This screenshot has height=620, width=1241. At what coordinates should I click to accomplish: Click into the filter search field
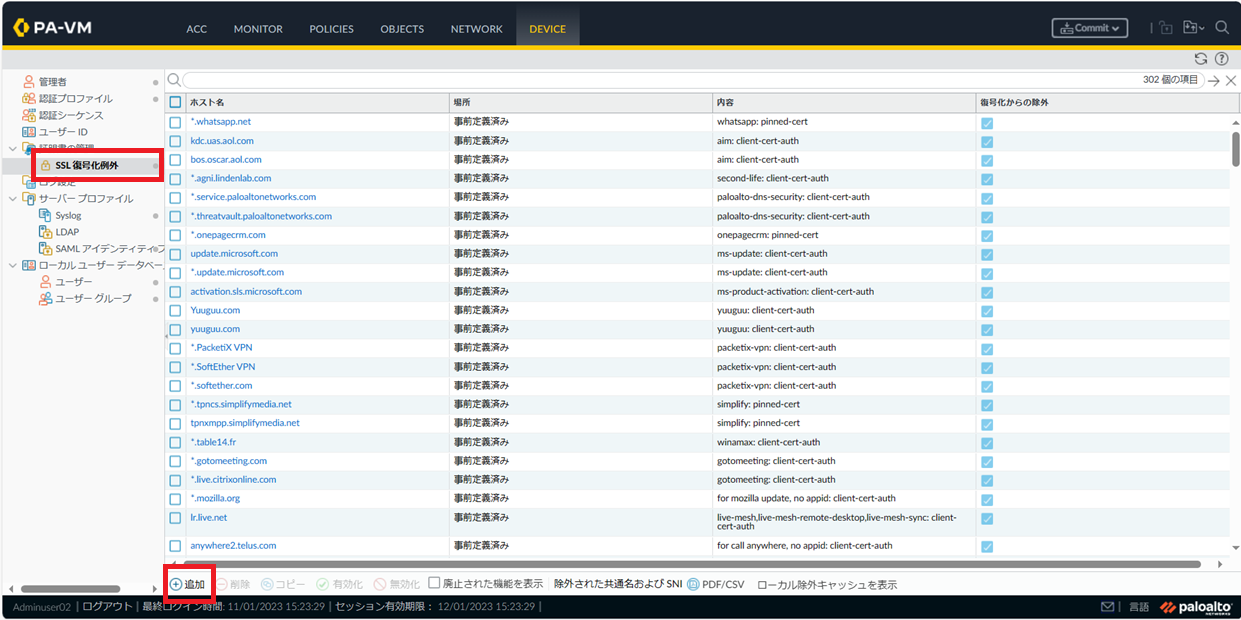coord(660,80)
